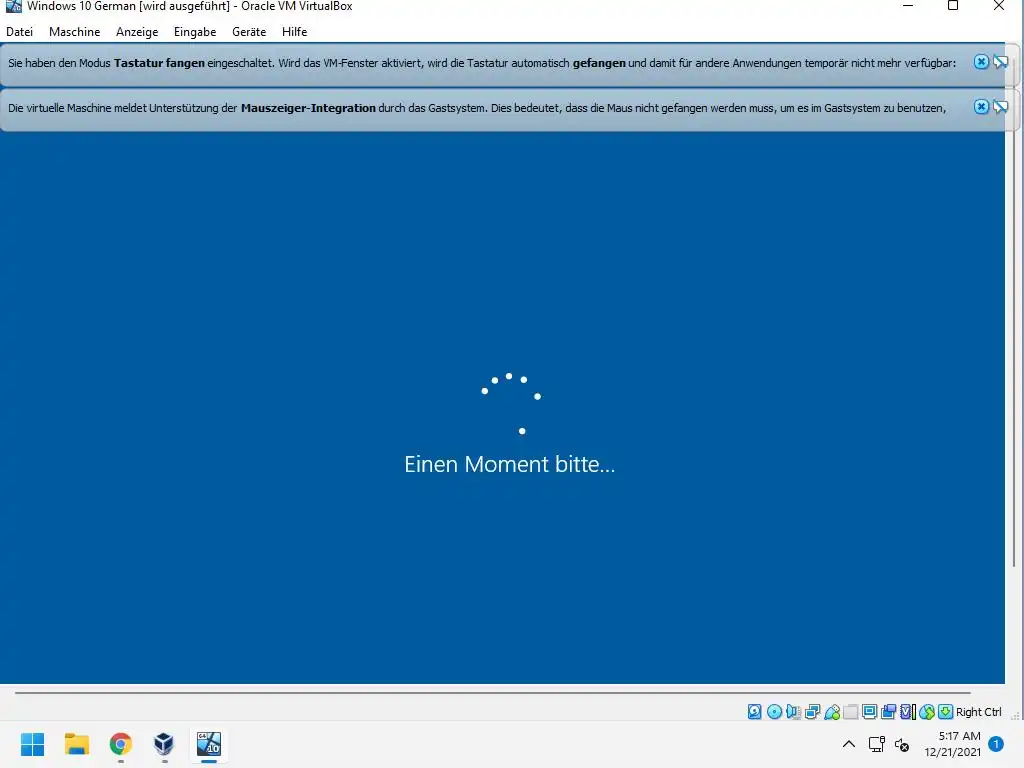Click the CPU virtualization status icon

[x=908, y=712]
